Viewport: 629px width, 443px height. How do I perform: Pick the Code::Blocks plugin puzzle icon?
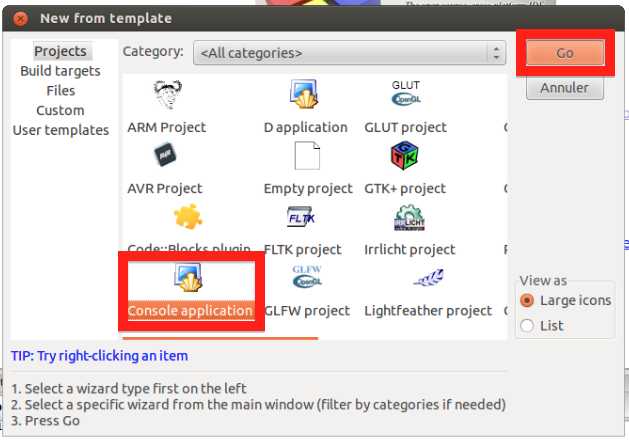pos(188,217)
